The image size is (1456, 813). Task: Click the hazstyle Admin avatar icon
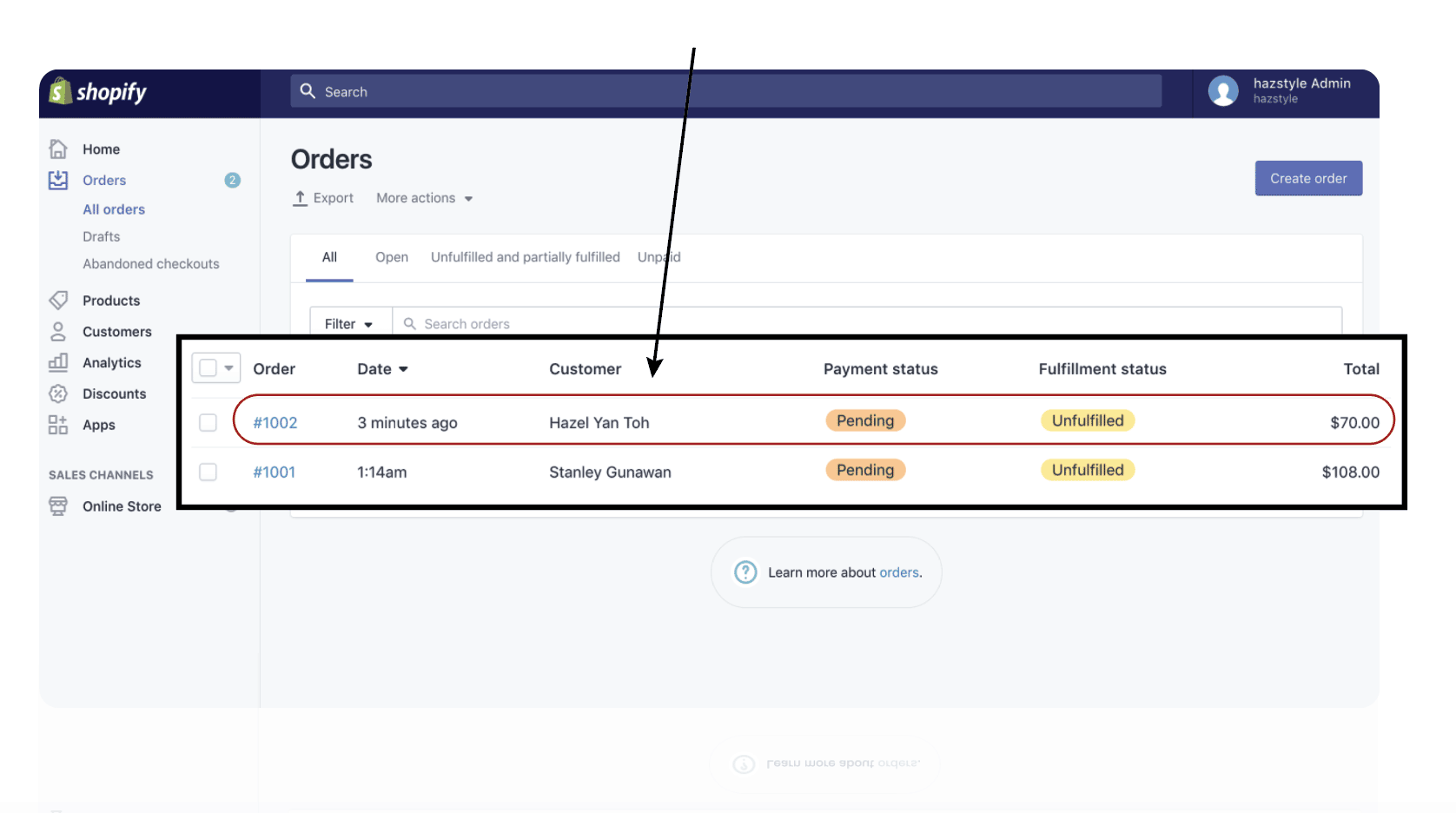1223,90
